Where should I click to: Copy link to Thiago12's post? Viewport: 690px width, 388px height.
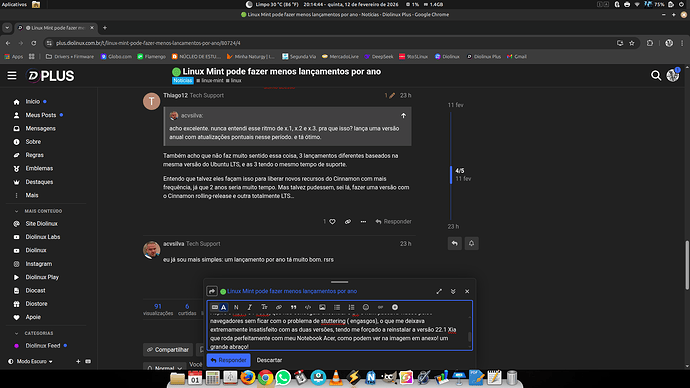(348, 222)
